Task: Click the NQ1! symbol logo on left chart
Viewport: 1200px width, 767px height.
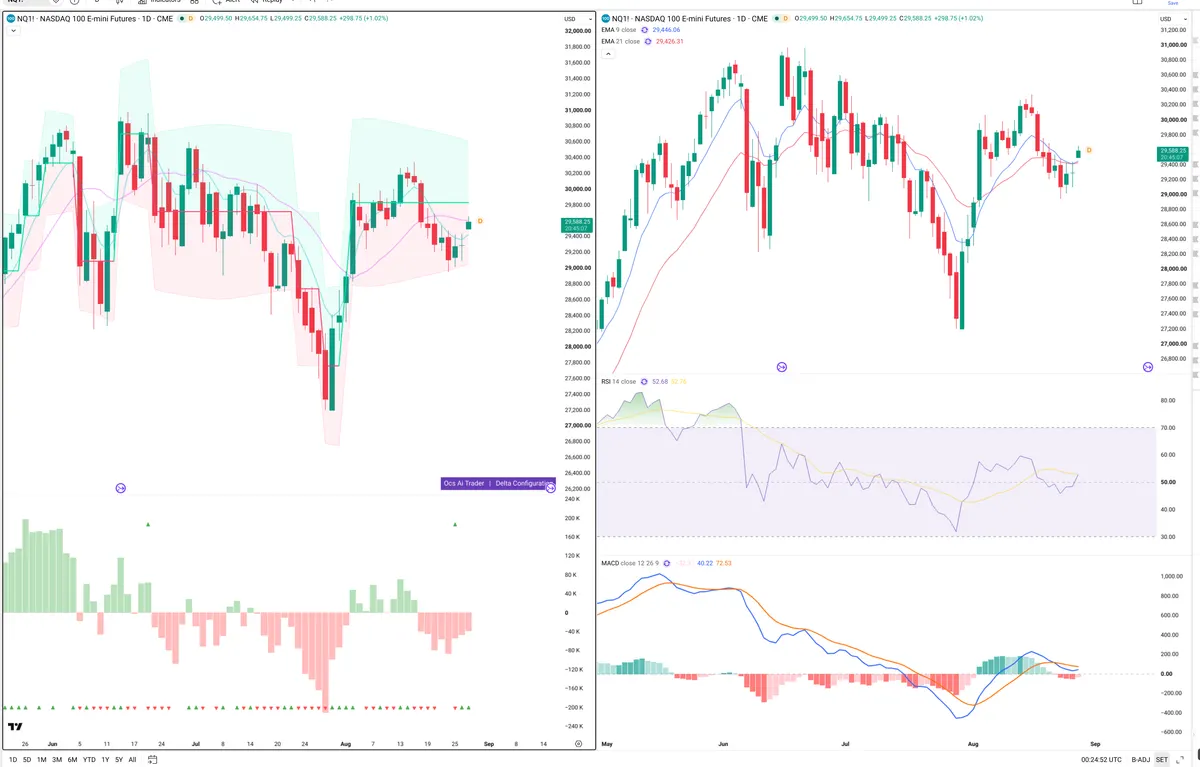Action: (10, 19)
